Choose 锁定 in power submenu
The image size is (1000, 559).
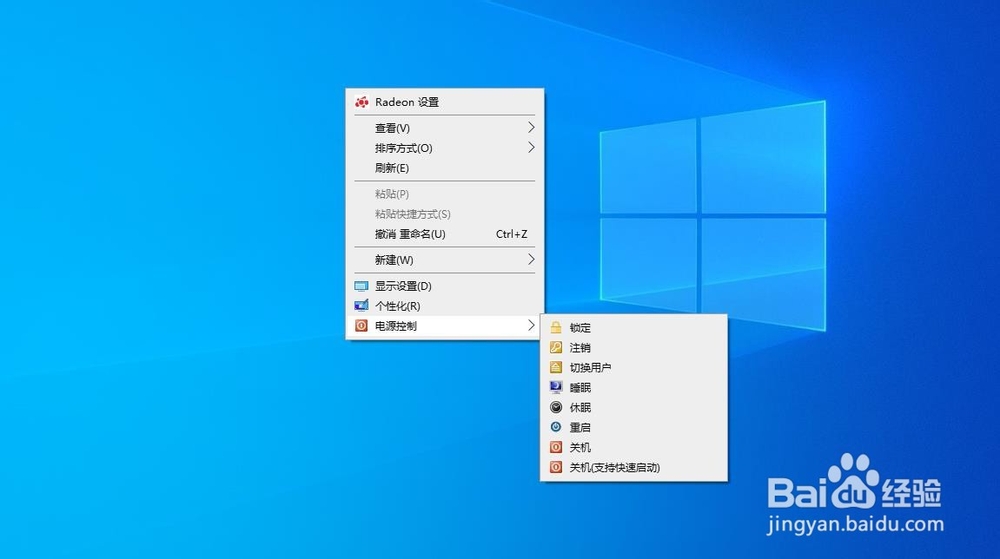click(633, 328)
